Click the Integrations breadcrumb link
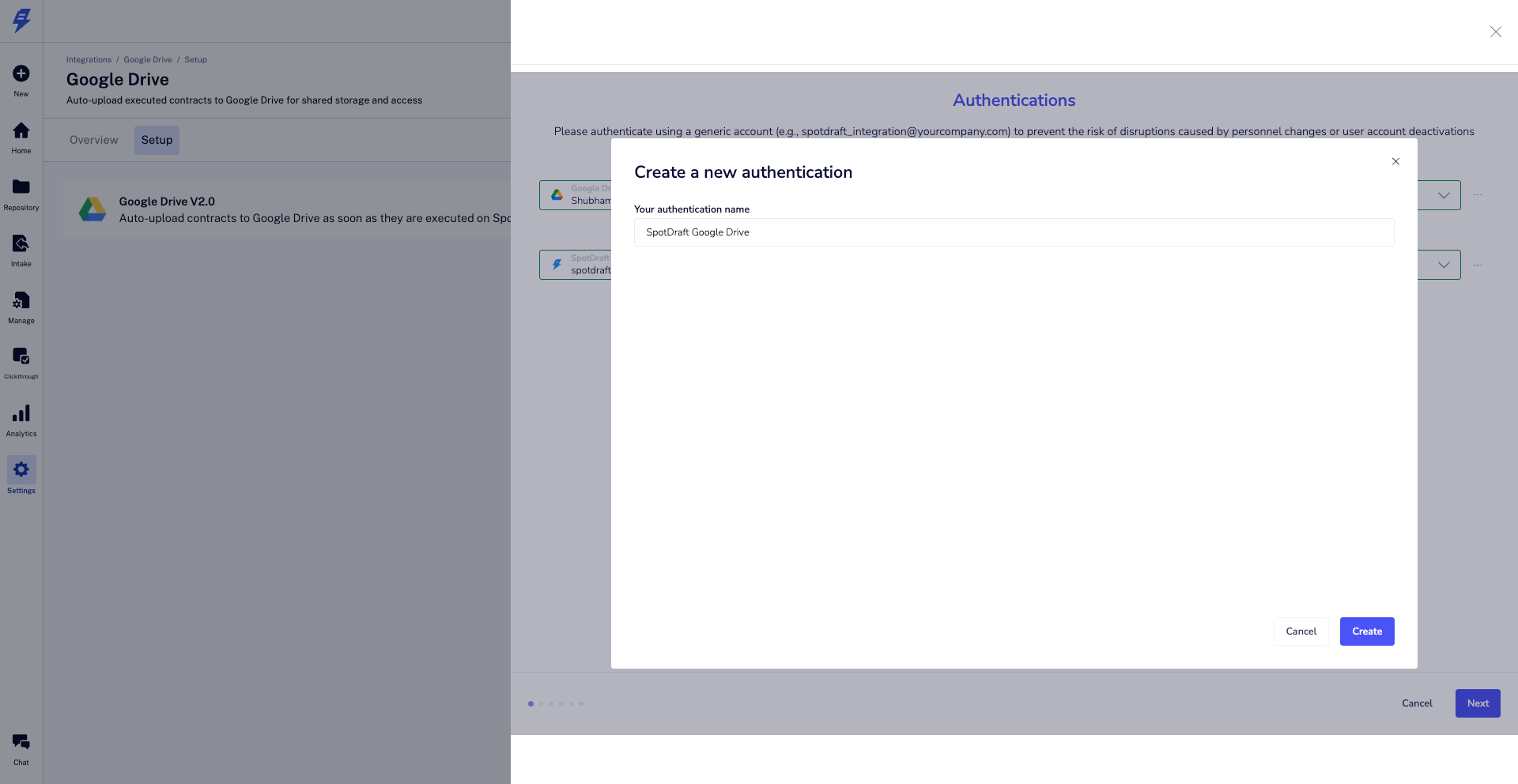Viewport: 1518px width, 784px height. pos(89,60)
